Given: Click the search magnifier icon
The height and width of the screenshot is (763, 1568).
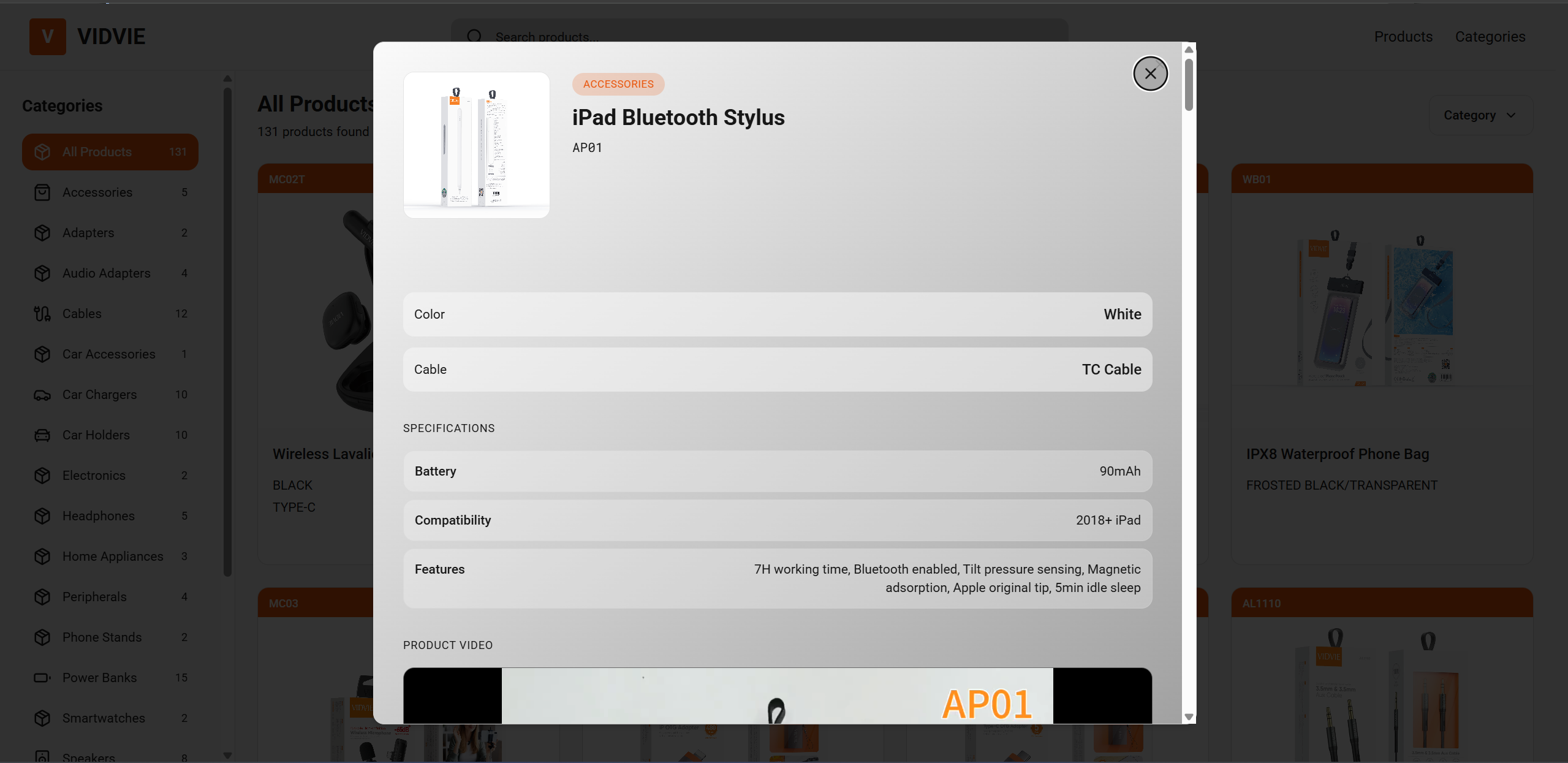Looking at the screenshot, I should pos(475,37).
